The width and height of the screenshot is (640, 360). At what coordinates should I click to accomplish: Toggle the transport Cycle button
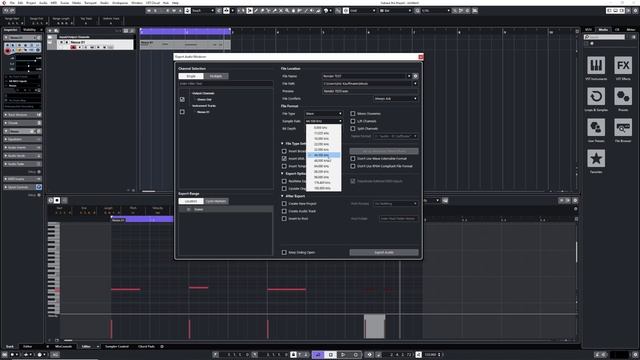click(x=318, y=355)
